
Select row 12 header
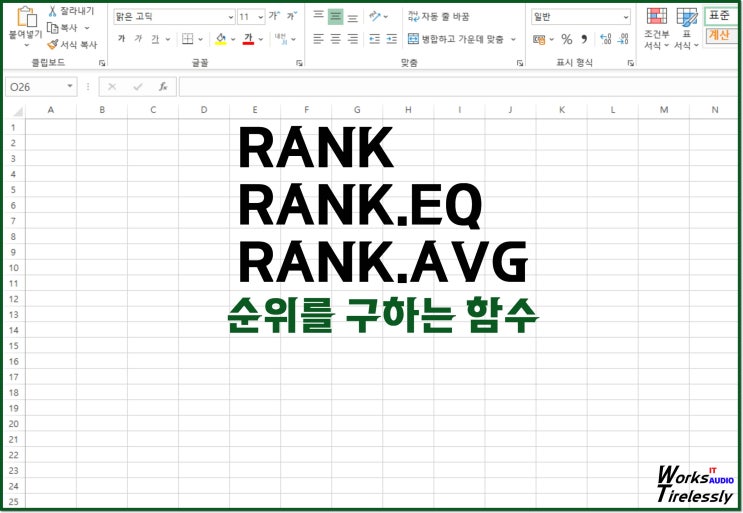[x=14, y=299]
